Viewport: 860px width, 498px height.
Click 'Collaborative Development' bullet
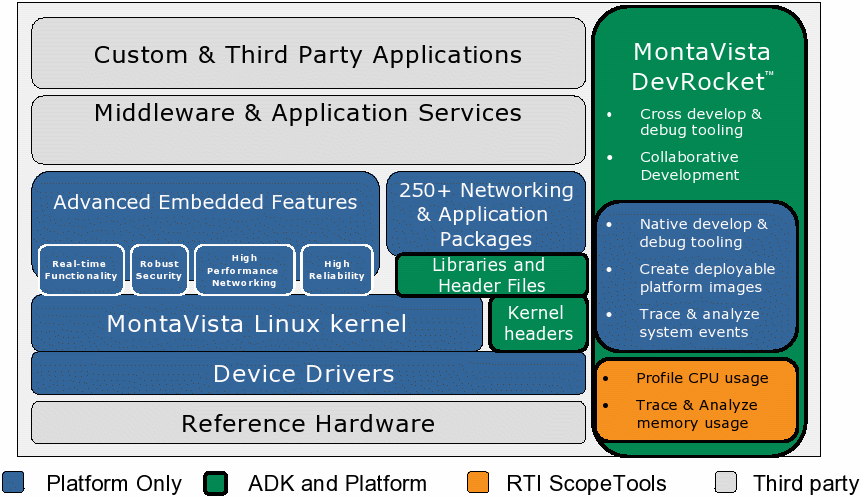coord(689,166)
